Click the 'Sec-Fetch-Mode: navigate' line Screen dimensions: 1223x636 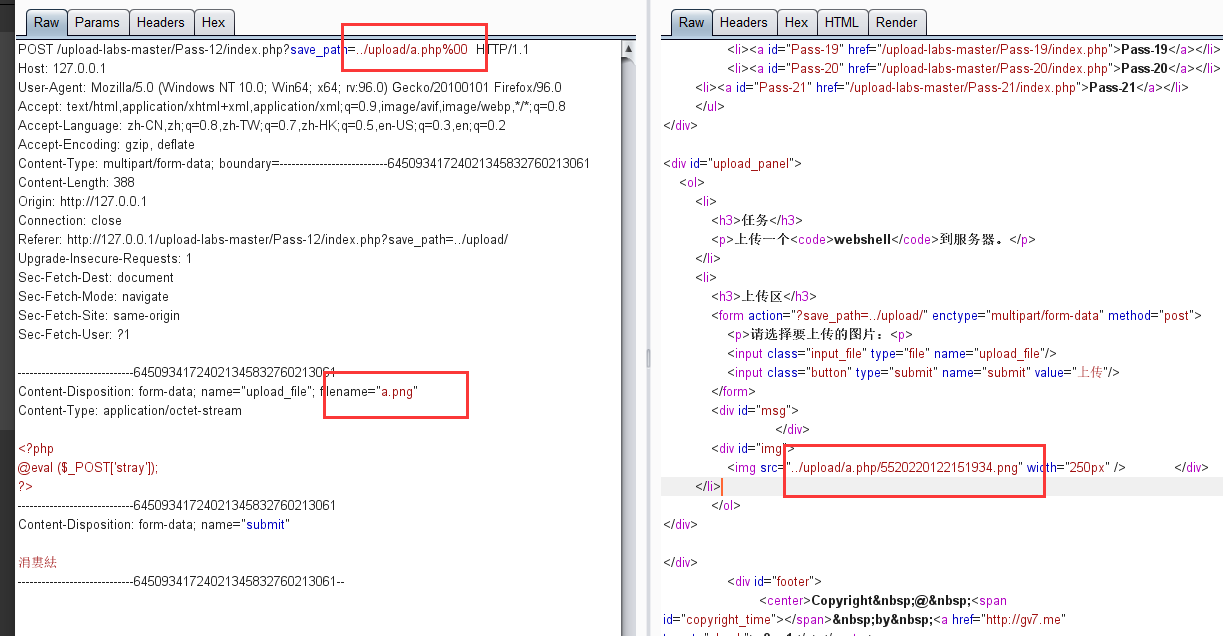(94, 296)
